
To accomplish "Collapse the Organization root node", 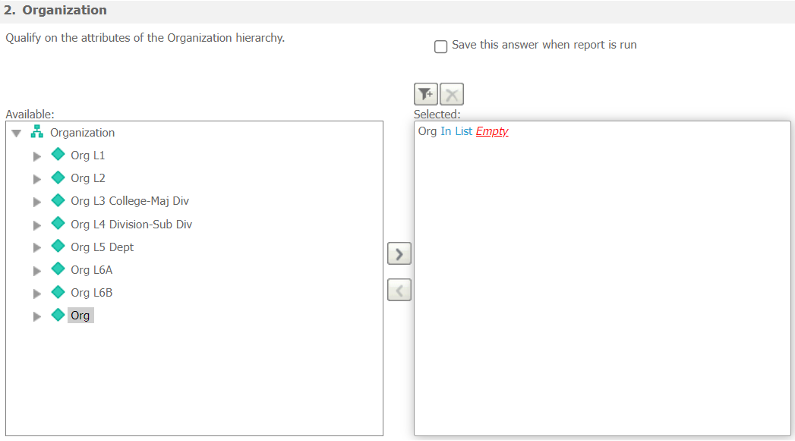I will 16,133.
